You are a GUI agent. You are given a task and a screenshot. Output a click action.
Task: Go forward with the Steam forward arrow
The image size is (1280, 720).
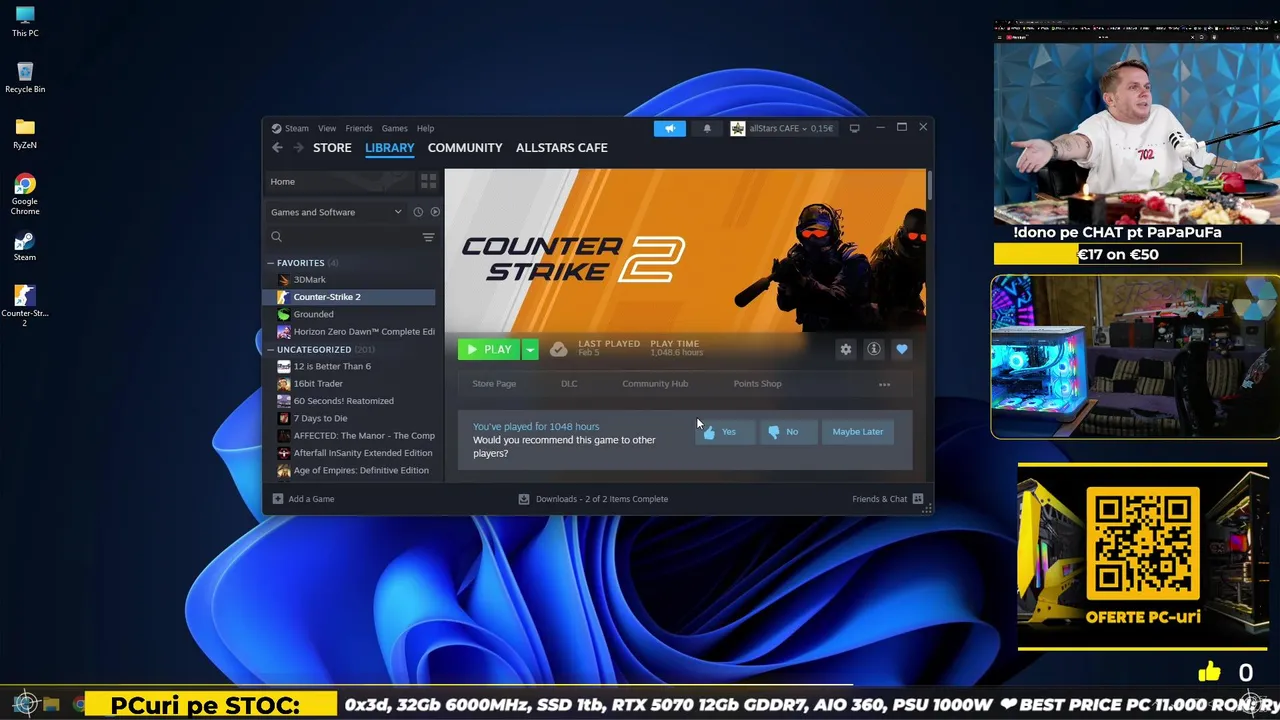[x=298, y=148]
